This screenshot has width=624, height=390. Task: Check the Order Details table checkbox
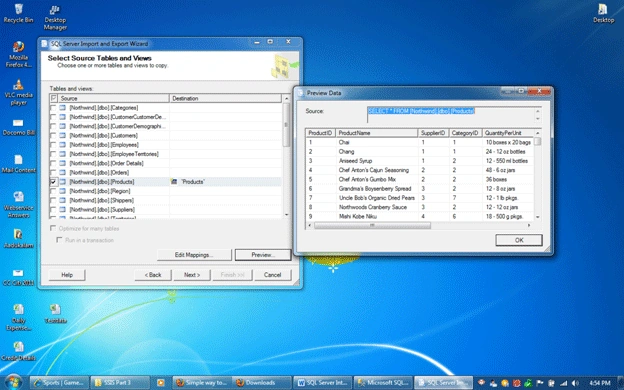[x=53, y=163]
